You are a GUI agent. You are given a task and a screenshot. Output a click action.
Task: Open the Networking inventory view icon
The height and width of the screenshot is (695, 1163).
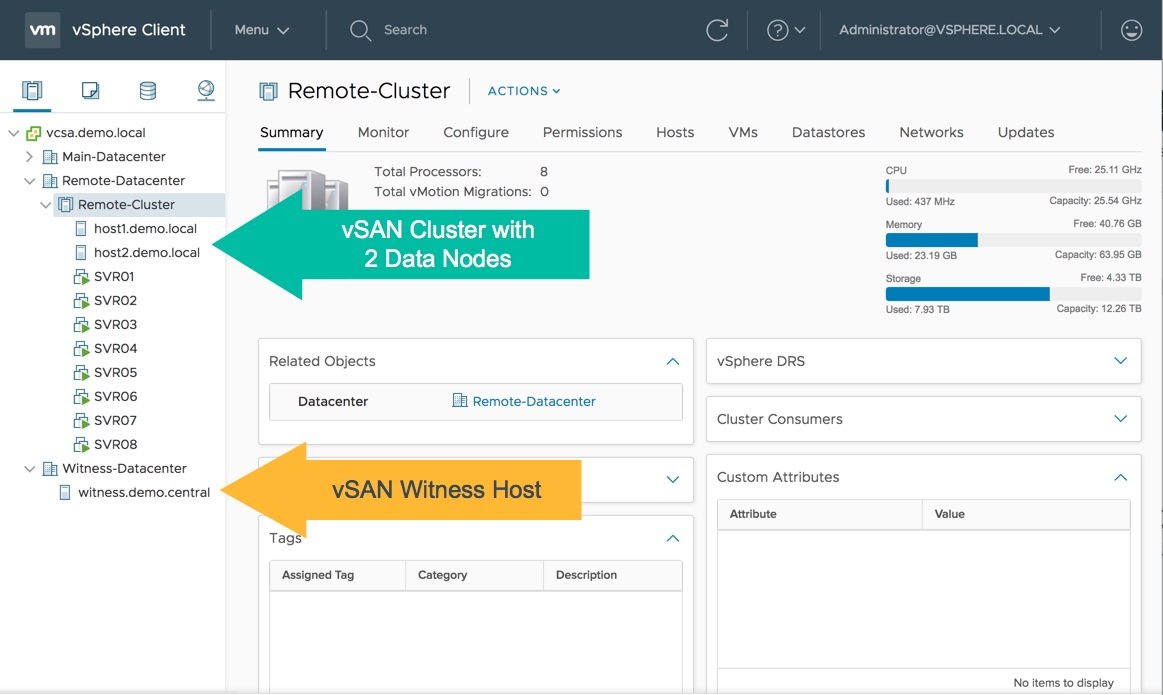tap(206, 91)
